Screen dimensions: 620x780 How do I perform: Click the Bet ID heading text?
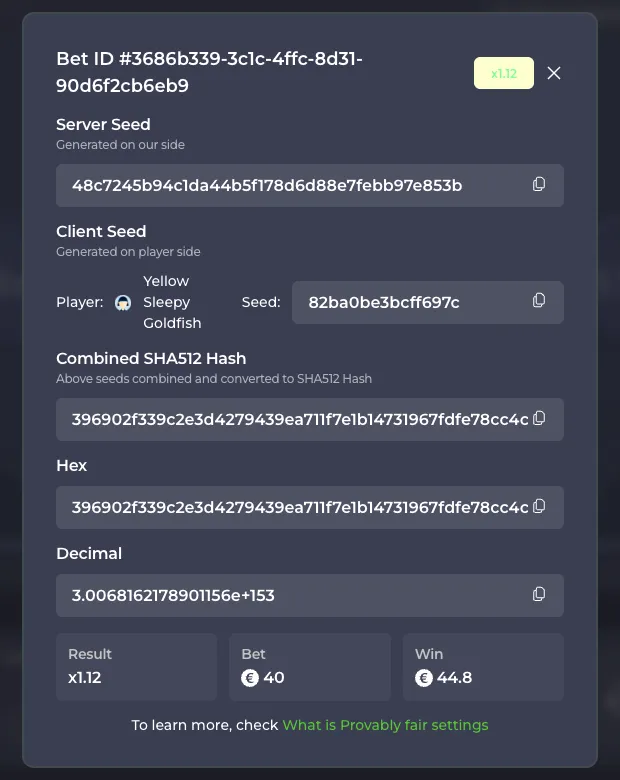(209, 72)
